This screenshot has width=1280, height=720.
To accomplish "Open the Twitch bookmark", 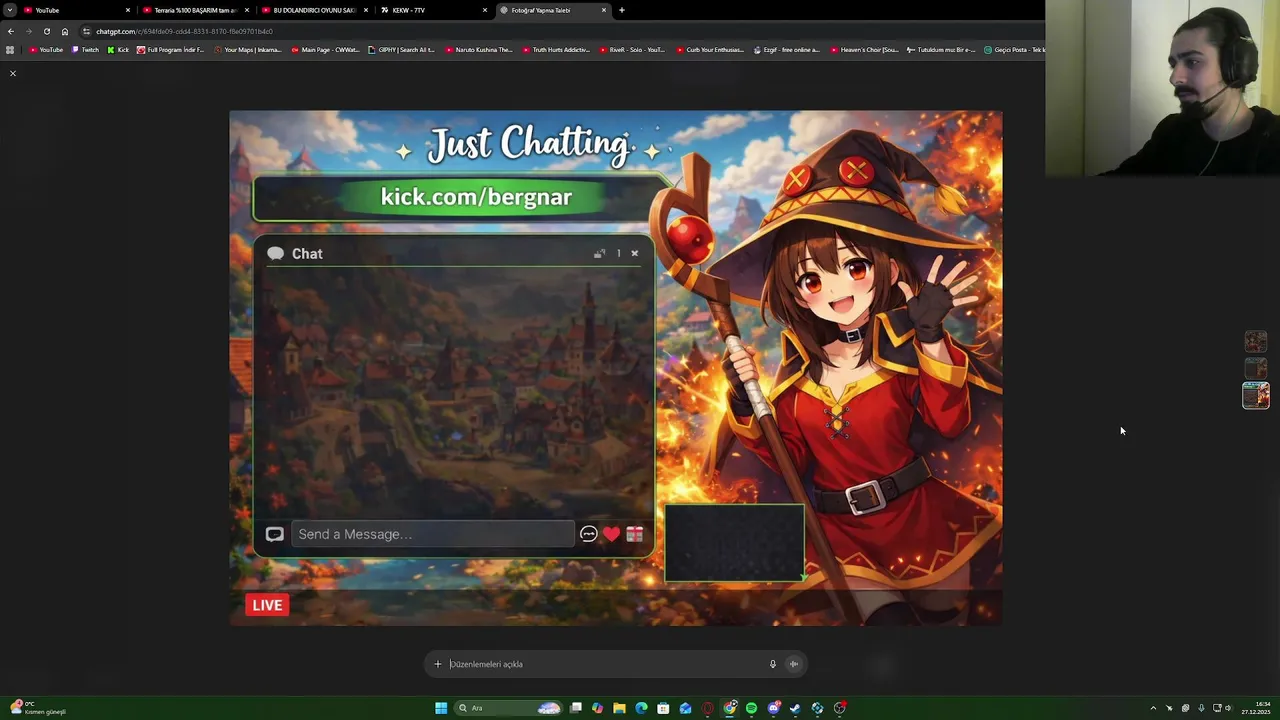I will pyautogui.click(x=86, y=50).
